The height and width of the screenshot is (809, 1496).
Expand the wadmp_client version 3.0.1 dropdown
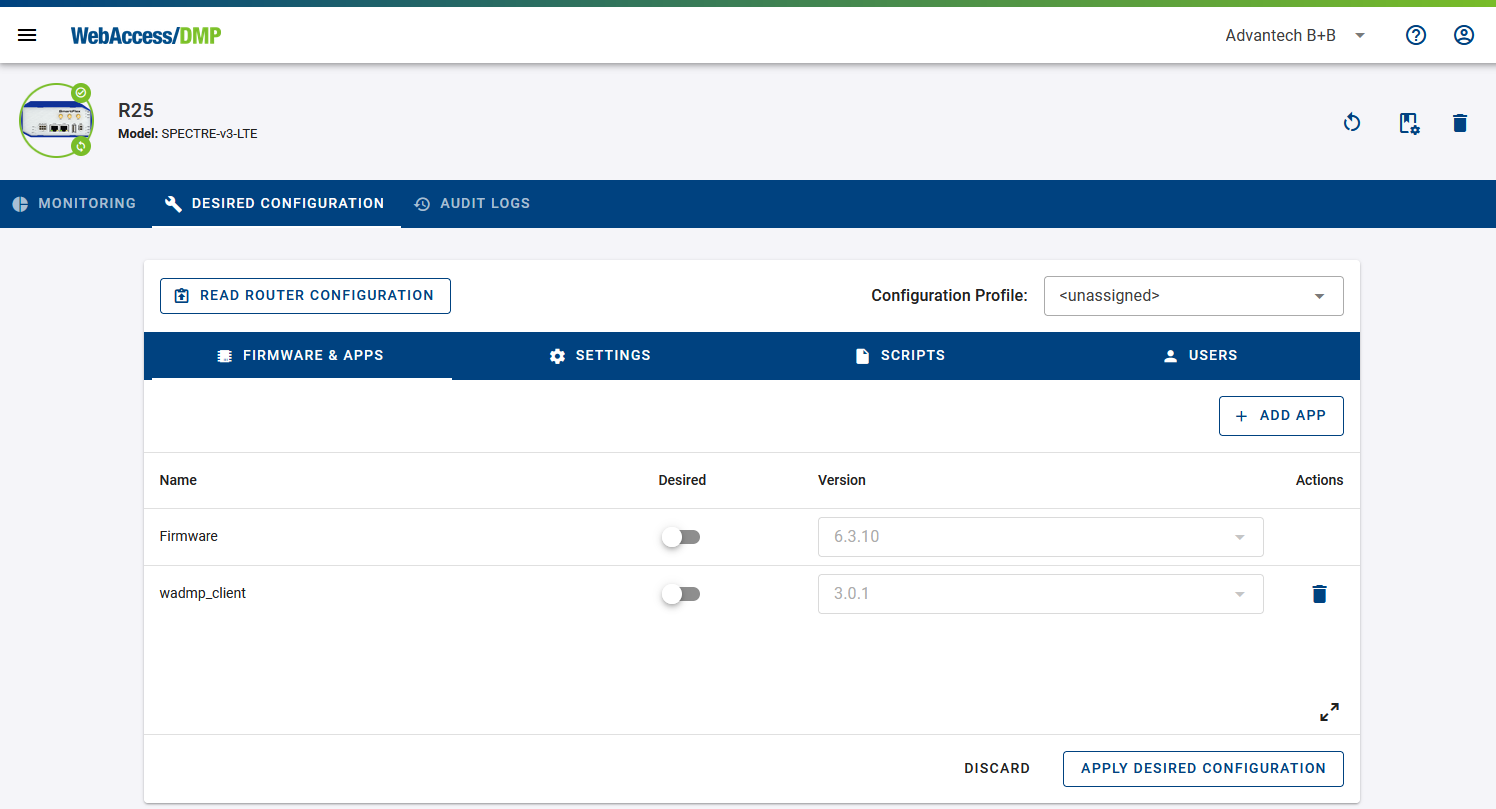pos(1040,594)
